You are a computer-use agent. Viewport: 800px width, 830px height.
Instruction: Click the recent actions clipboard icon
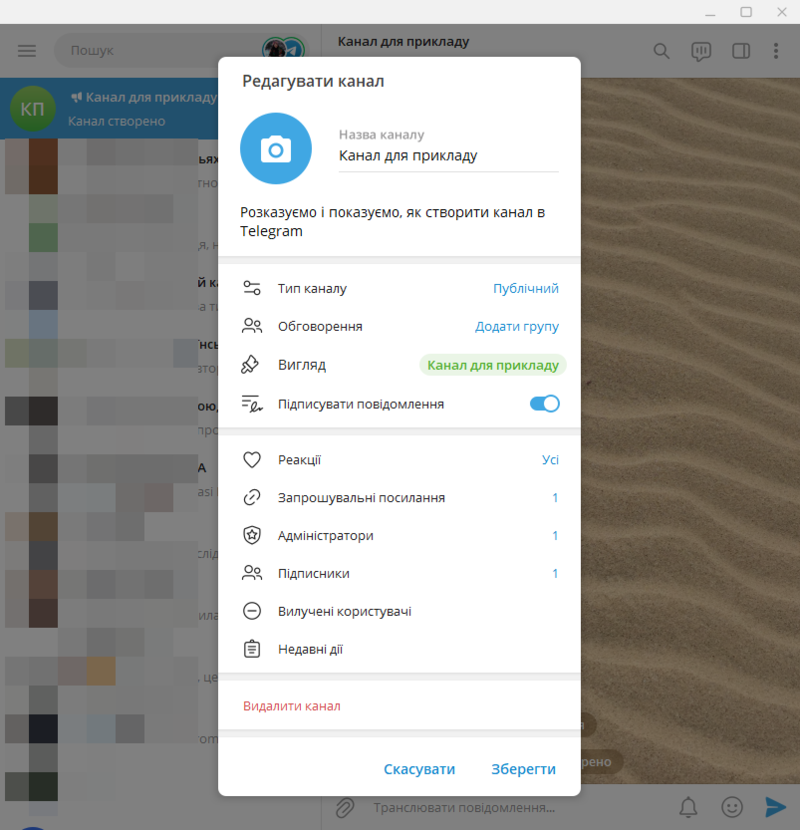(x=251, y=649)
